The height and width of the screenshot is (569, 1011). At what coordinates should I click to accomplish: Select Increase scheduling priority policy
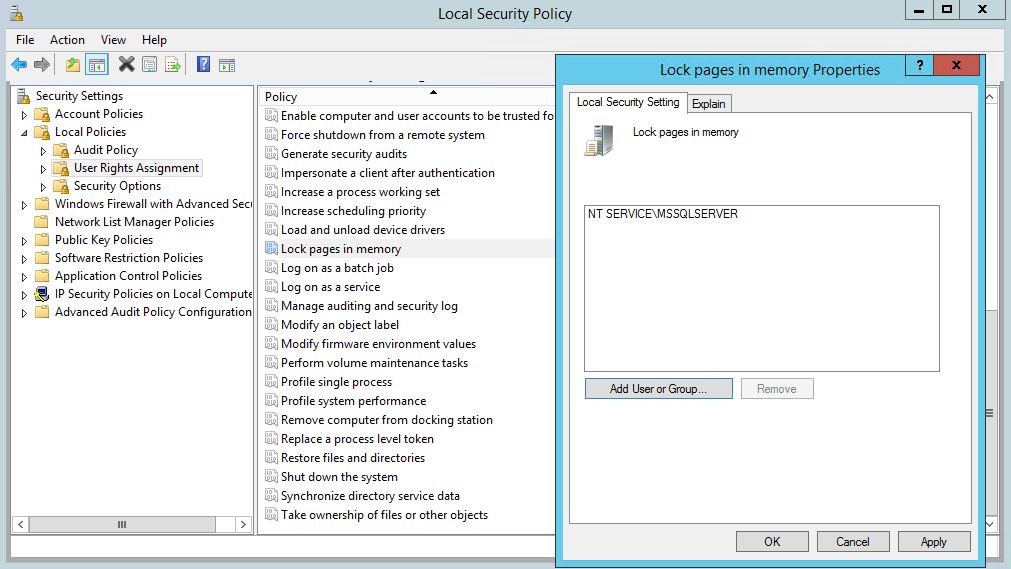353,211
